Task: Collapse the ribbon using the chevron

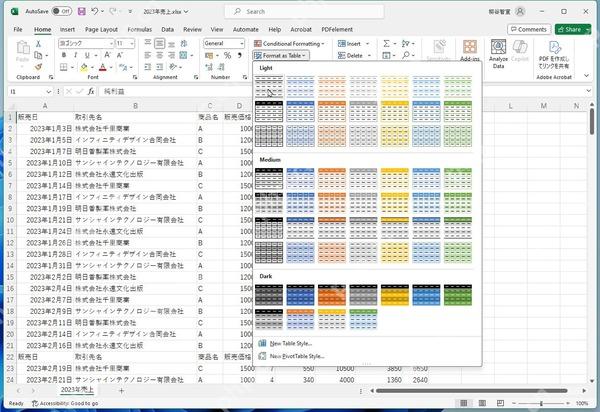Action: coord(587,76)
